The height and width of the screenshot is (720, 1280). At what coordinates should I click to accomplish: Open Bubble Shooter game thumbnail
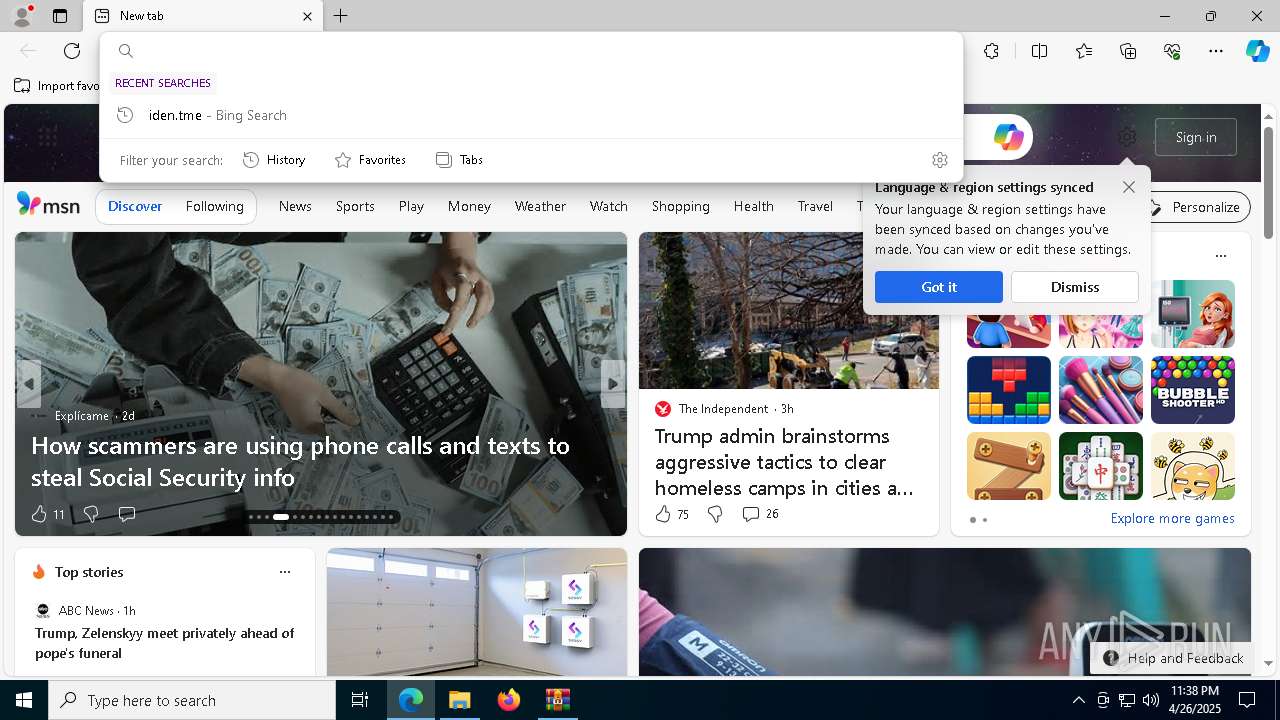tap(1193, 390)
